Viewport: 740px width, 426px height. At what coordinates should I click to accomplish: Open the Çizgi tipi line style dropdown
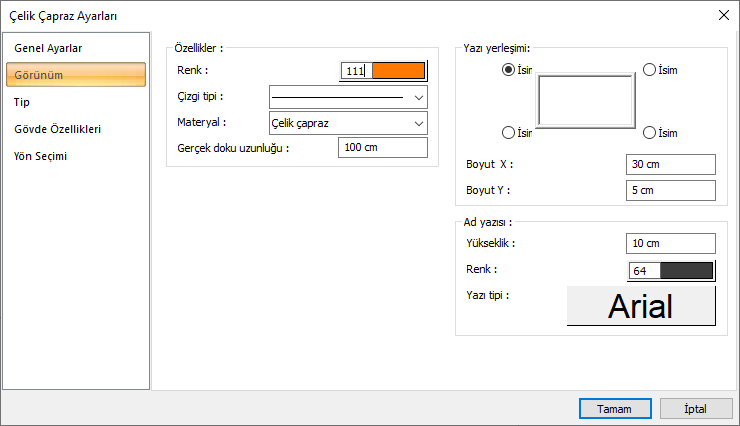pos(348,97)
